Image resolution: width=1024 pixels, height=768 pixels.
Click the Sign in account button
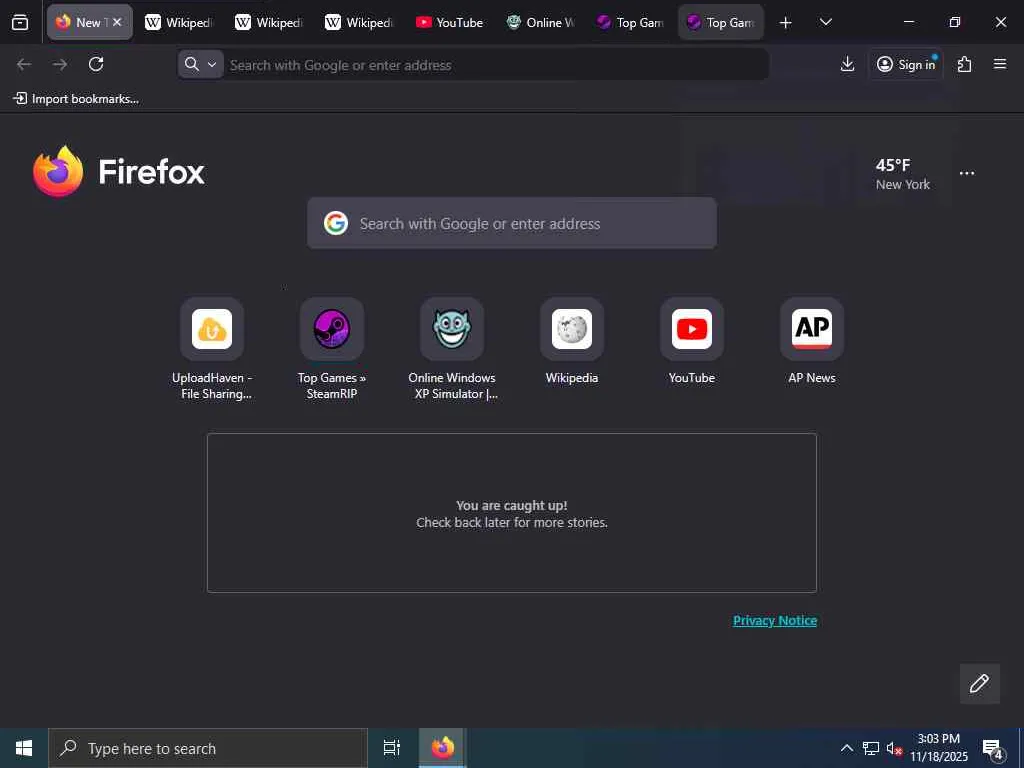click(906, 64)
